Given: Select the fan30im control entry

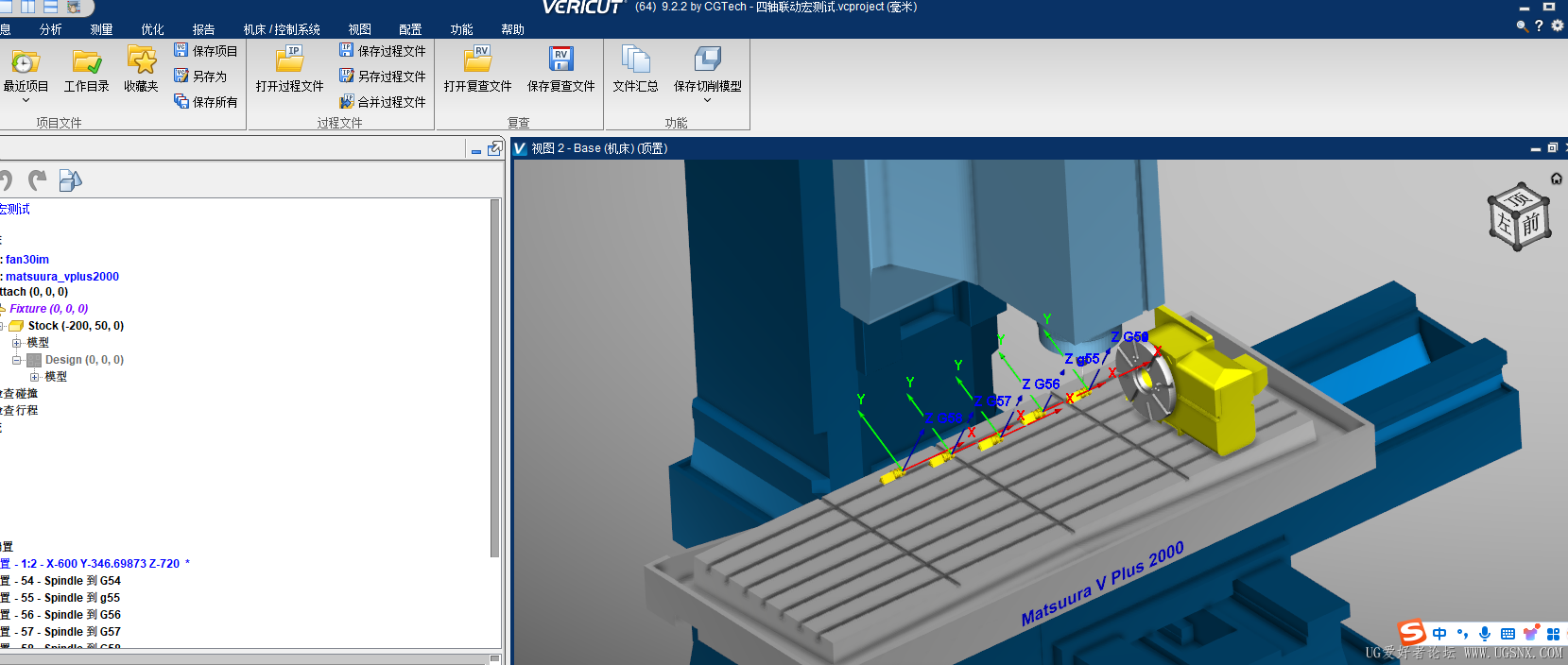Looking at the screenshot, I should point(27,260).
